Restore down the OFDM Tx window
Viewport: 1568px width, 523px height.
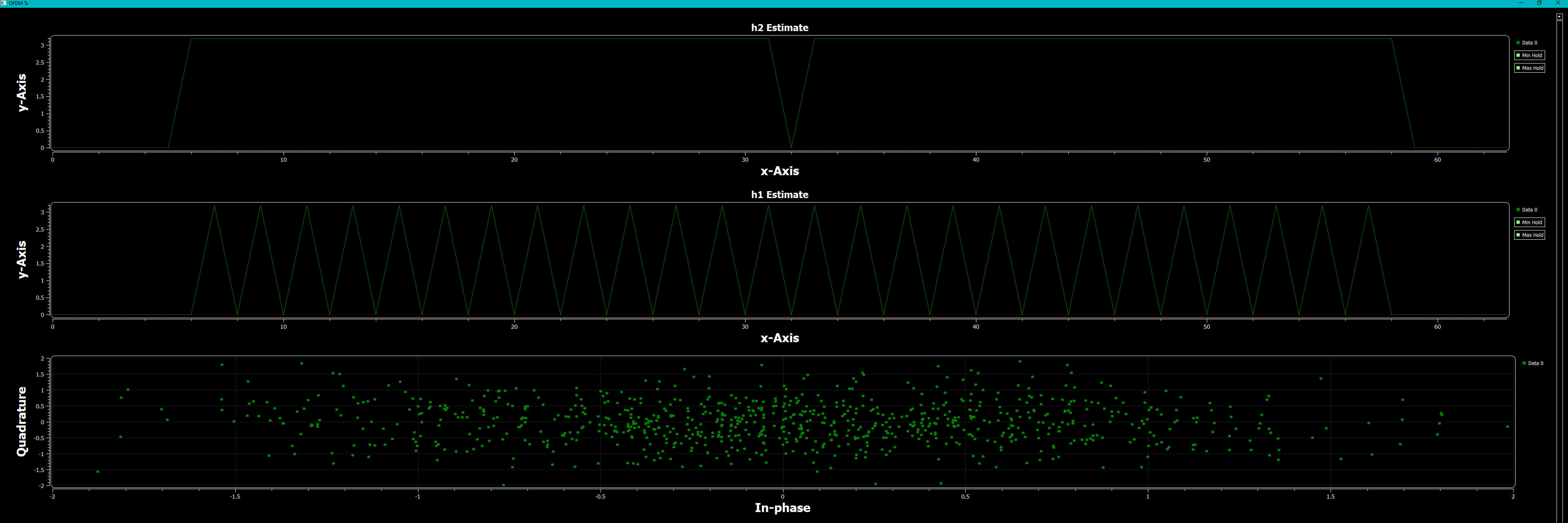pyautogui.click(x=1539, y=3)
